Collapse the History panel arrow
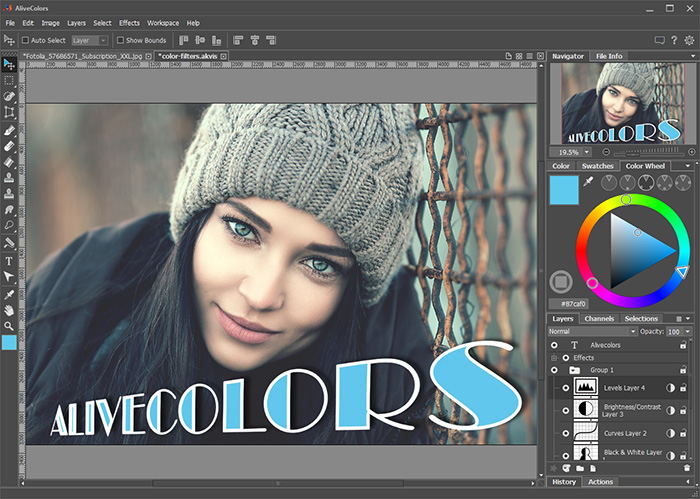This screenshot has width=700, height=499. click(x=688, y=482)
